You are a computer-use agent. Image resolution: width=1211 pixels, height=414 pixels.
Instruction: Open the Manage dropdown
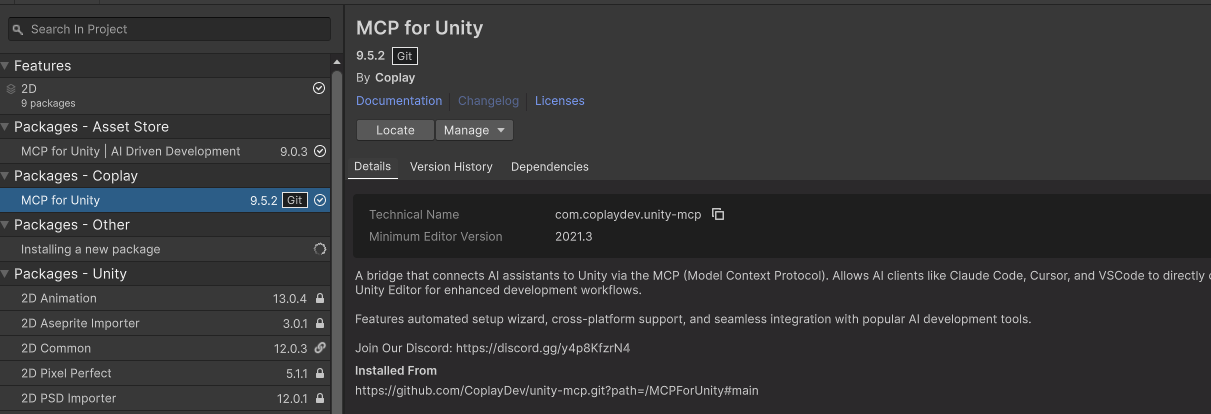474,130
